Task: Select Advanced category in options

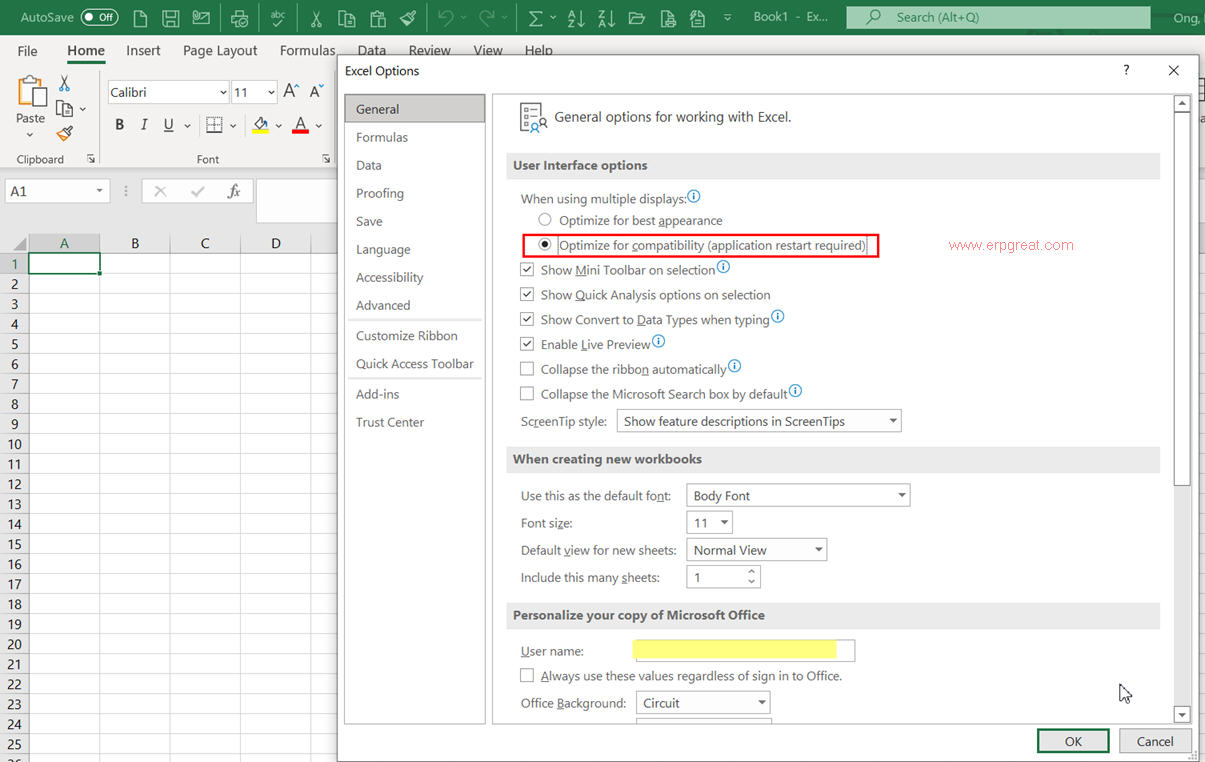Action: pos(414,305)
